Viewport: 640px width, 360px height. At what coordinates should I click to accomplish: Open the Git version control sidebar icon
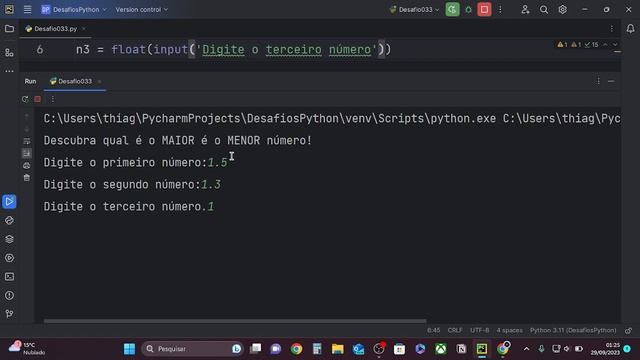pyautogui.click(x=9, y=313)
